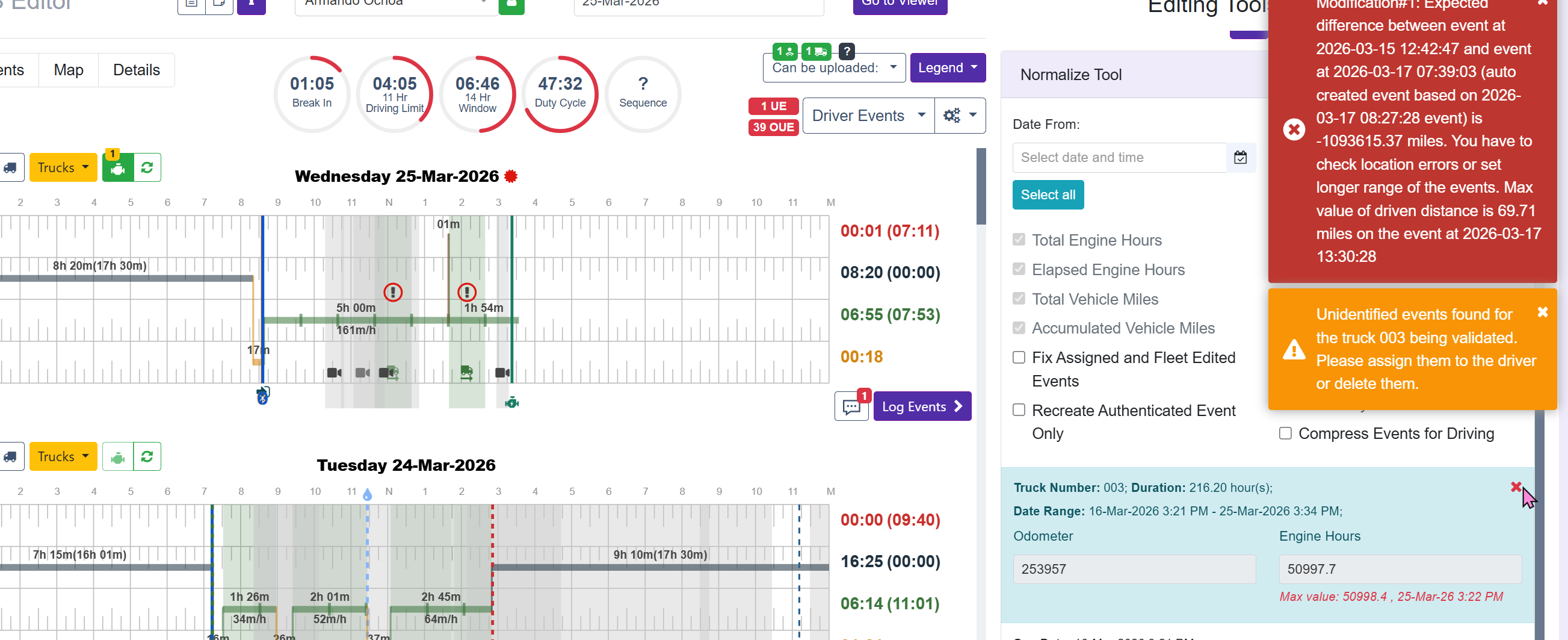1568x640 pixels.
Task: Toggle the Accumulated Vehicle Miles checkbox
Action: pos(1019,328)
